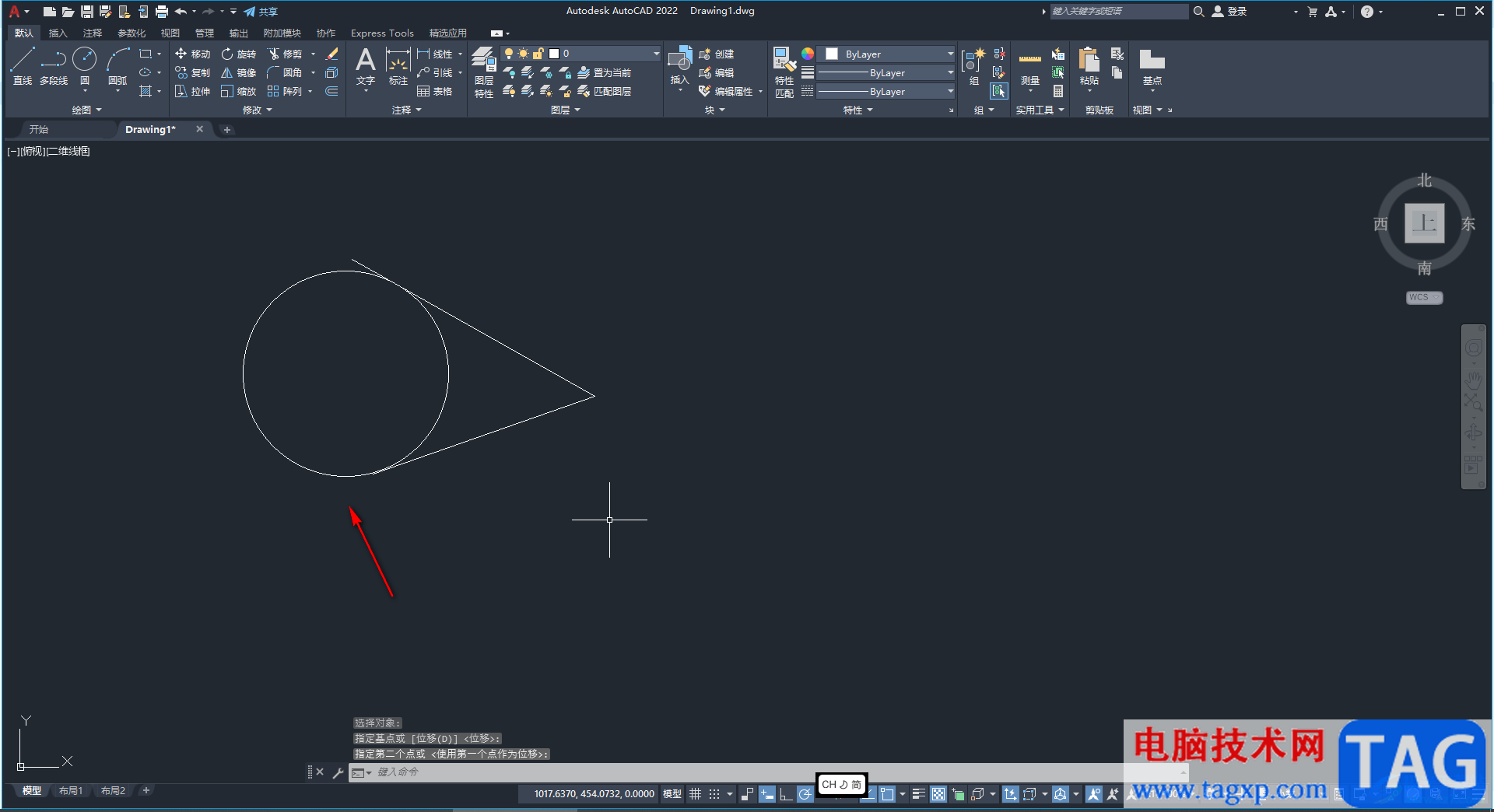The image size is (1494, 812).
Task: Open 图层特性 (Layer Properties) panel
Action: pos(484,72)
